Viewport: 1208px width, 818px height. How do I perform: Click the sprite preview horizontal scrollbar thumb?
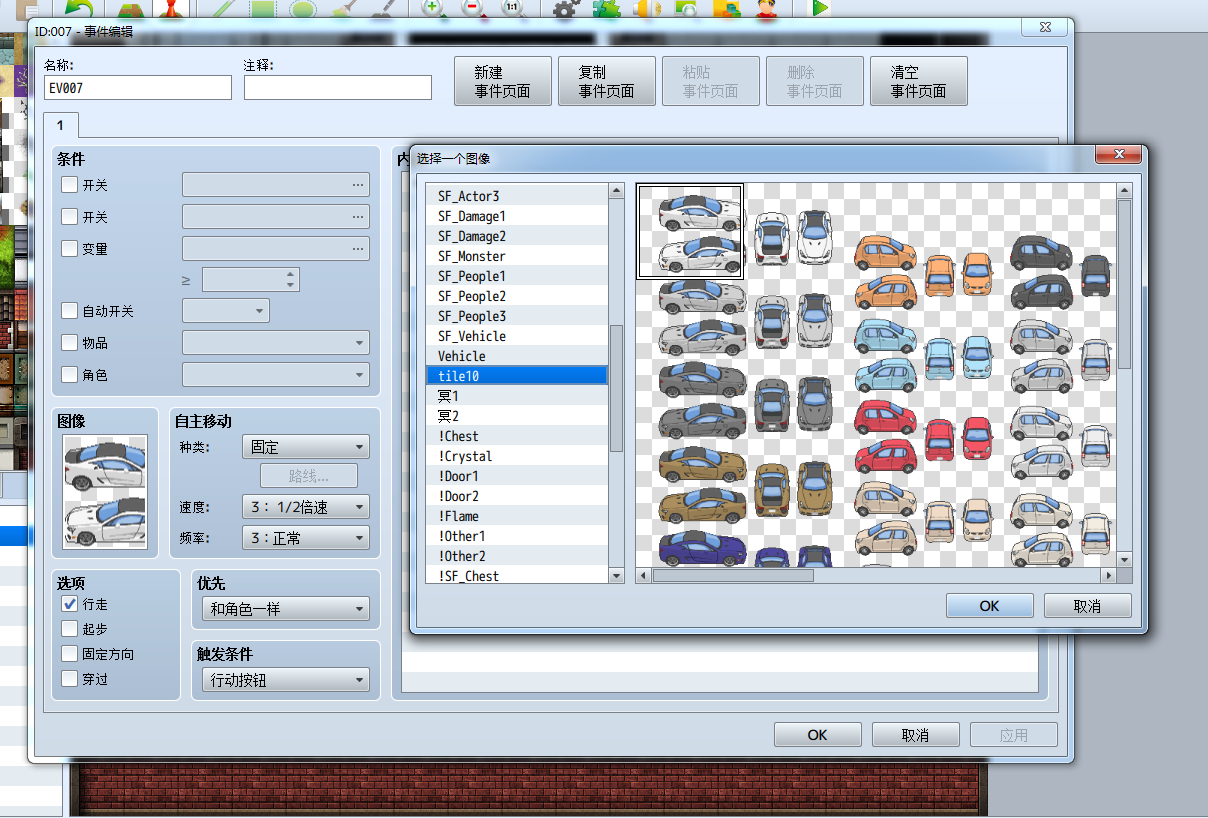[x=733, y=576]
